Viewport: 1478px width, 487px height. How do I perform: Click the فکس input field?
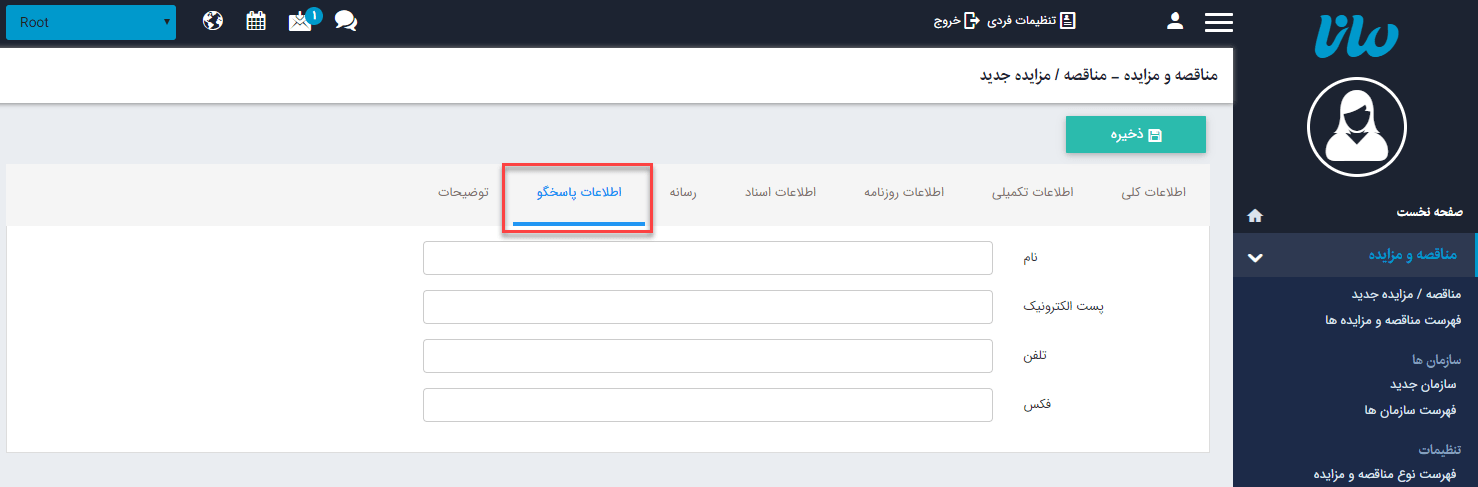[708, 405]
